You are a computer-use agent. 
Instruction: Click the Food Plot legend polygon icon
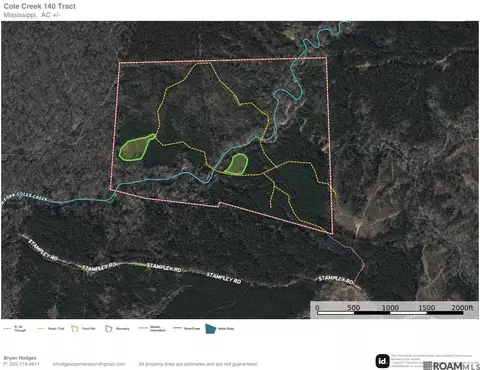[74, 329]
